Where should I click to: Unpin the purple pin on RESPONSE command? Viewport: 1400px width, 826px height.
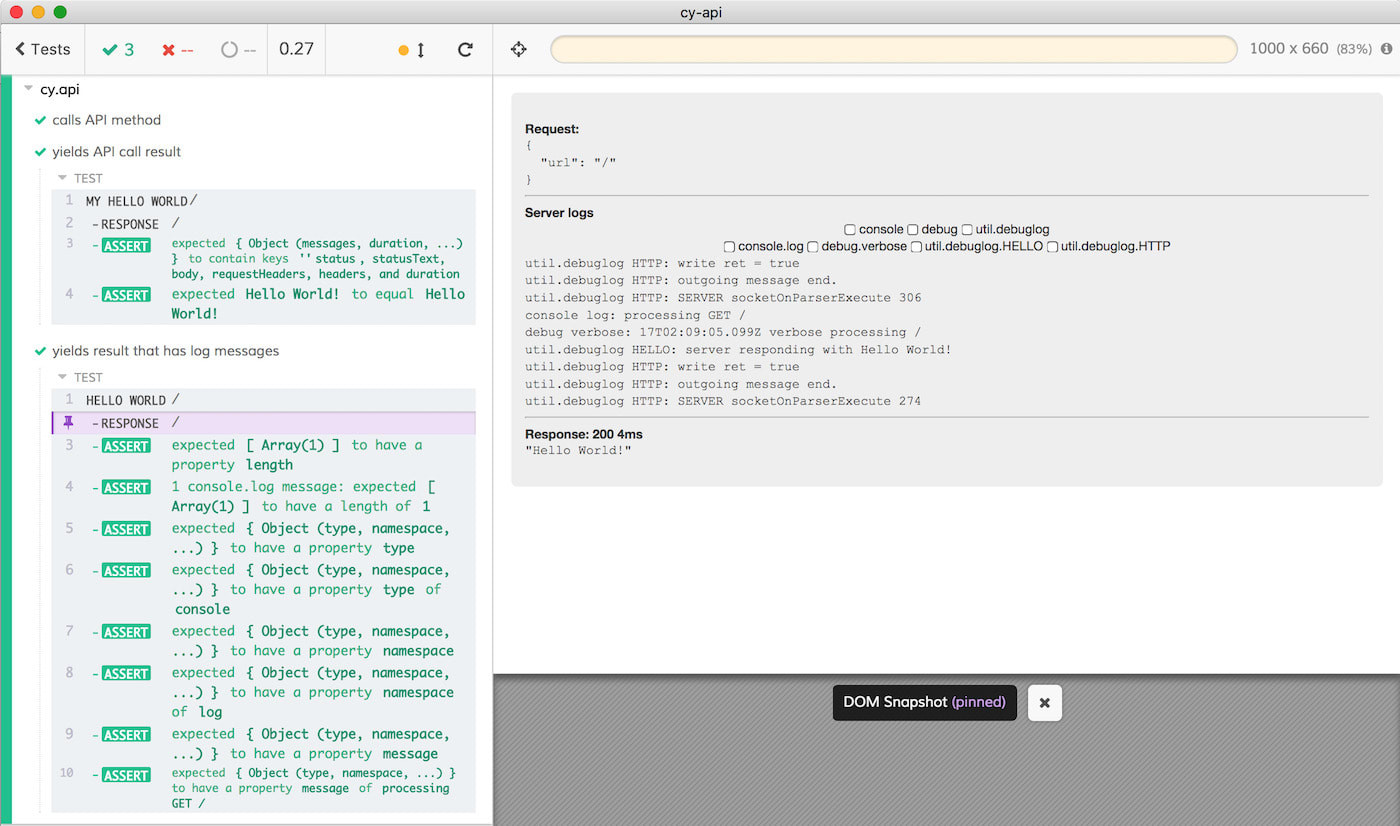point(68,423)
